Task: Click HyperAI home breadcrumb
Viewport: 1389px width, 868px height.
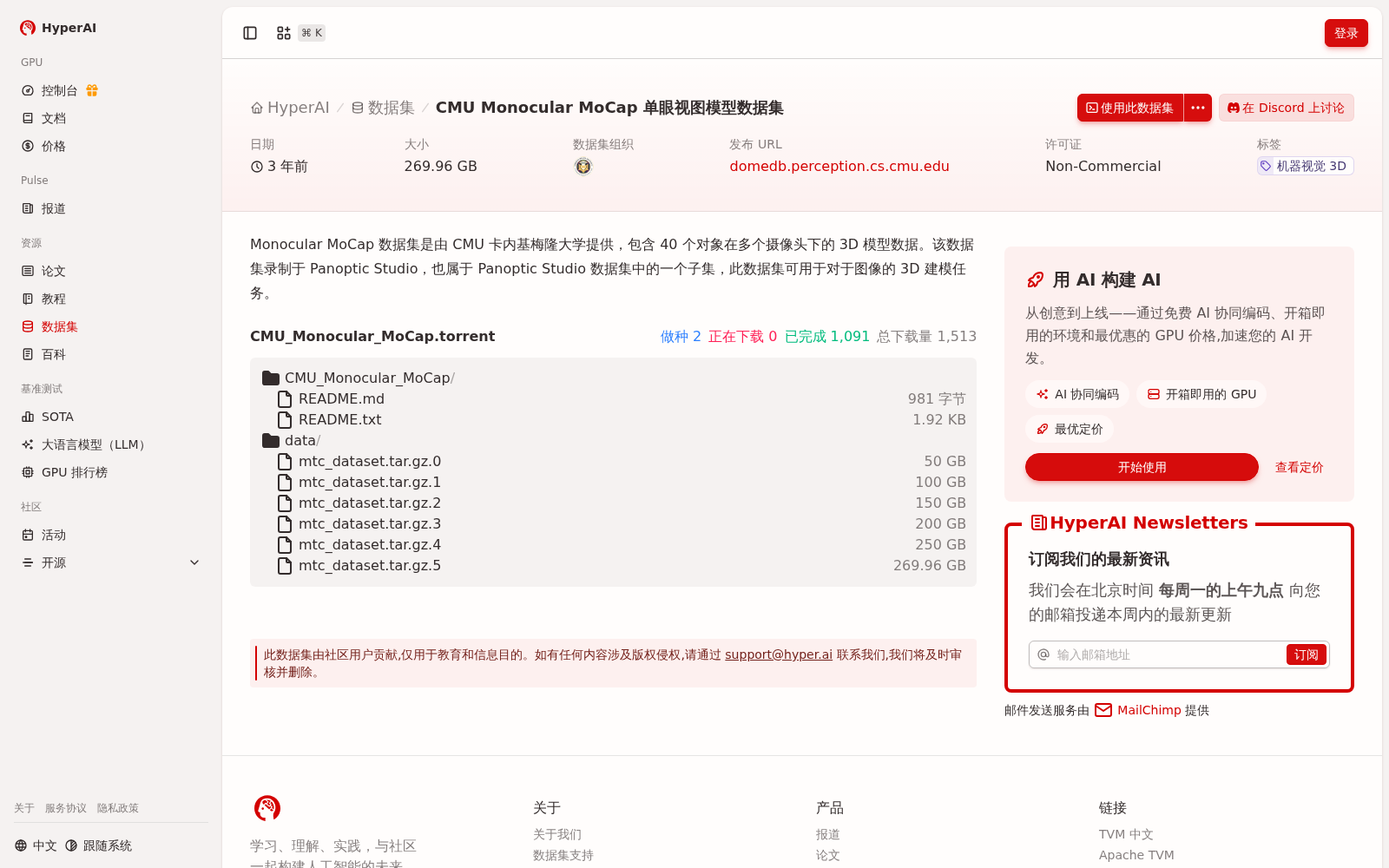Action: tap(290, 108)
